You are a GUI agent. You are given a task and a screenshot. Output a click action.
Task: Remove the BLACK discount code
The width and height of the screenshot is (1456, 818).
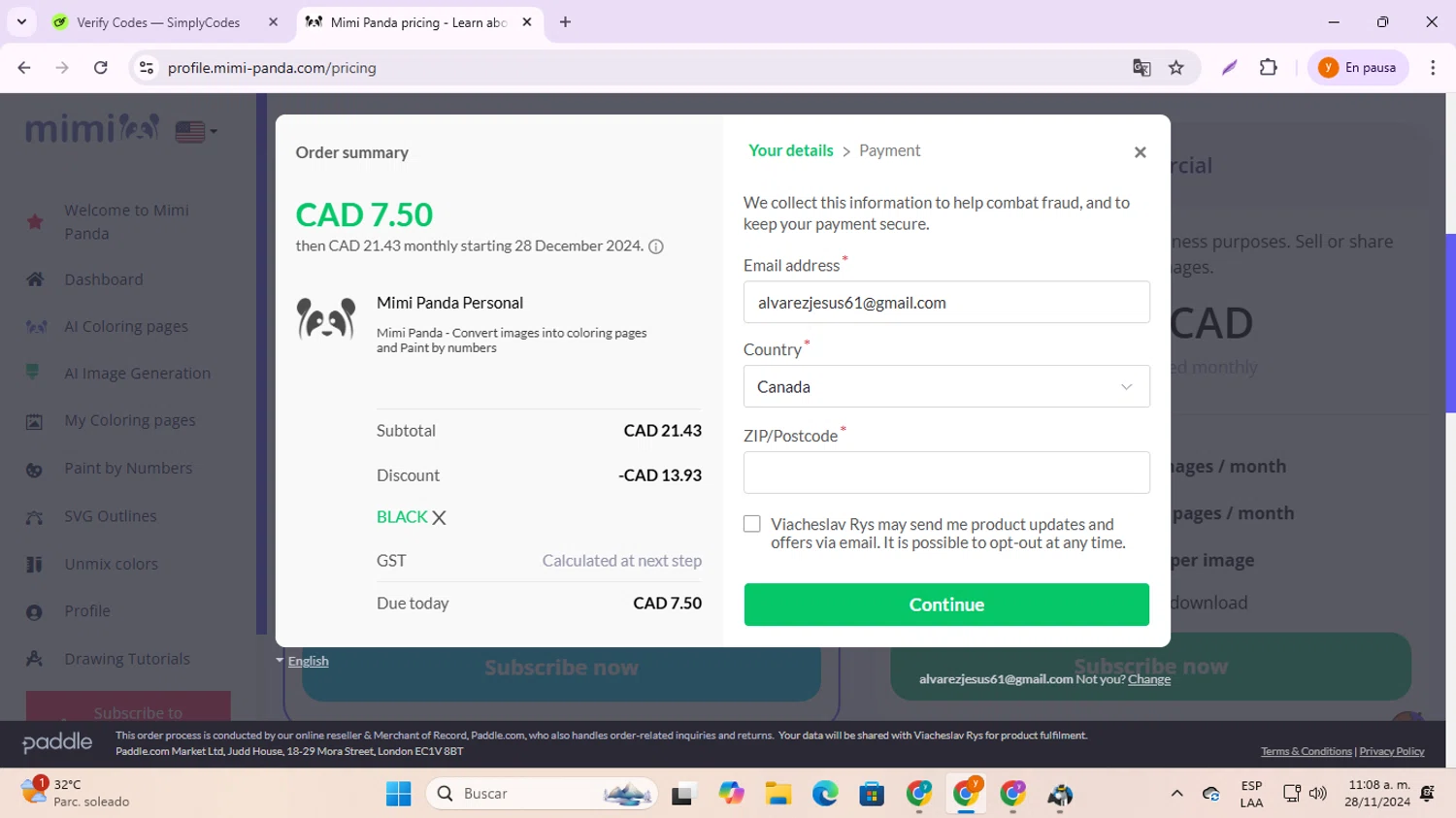click(439, 518)
